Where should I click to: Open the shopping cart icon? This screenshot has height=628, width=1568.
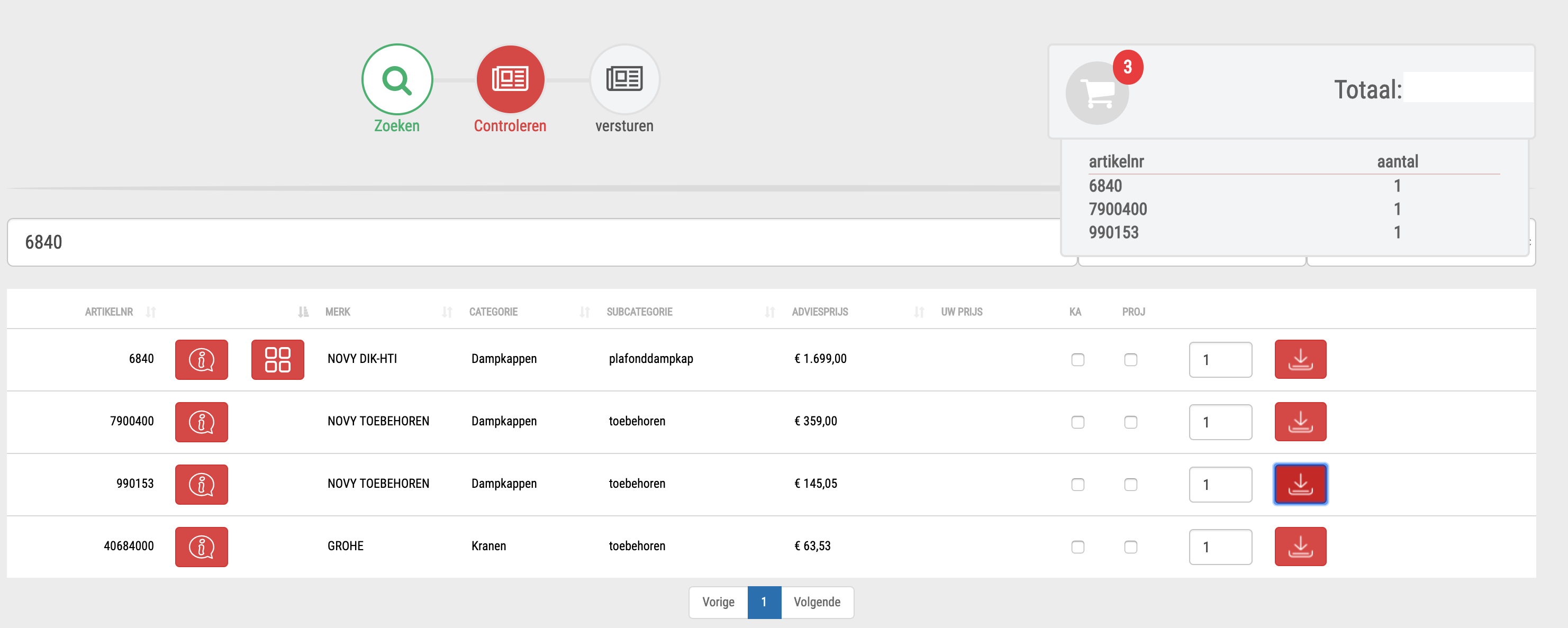tap(1097, 93)
